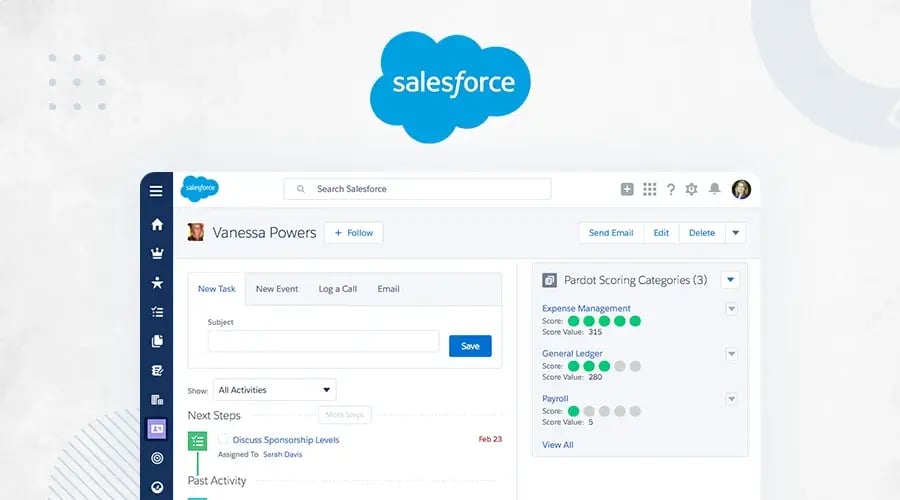Click the Setup gear icon
Screen dimensions: 900x500
pos(691,189)
